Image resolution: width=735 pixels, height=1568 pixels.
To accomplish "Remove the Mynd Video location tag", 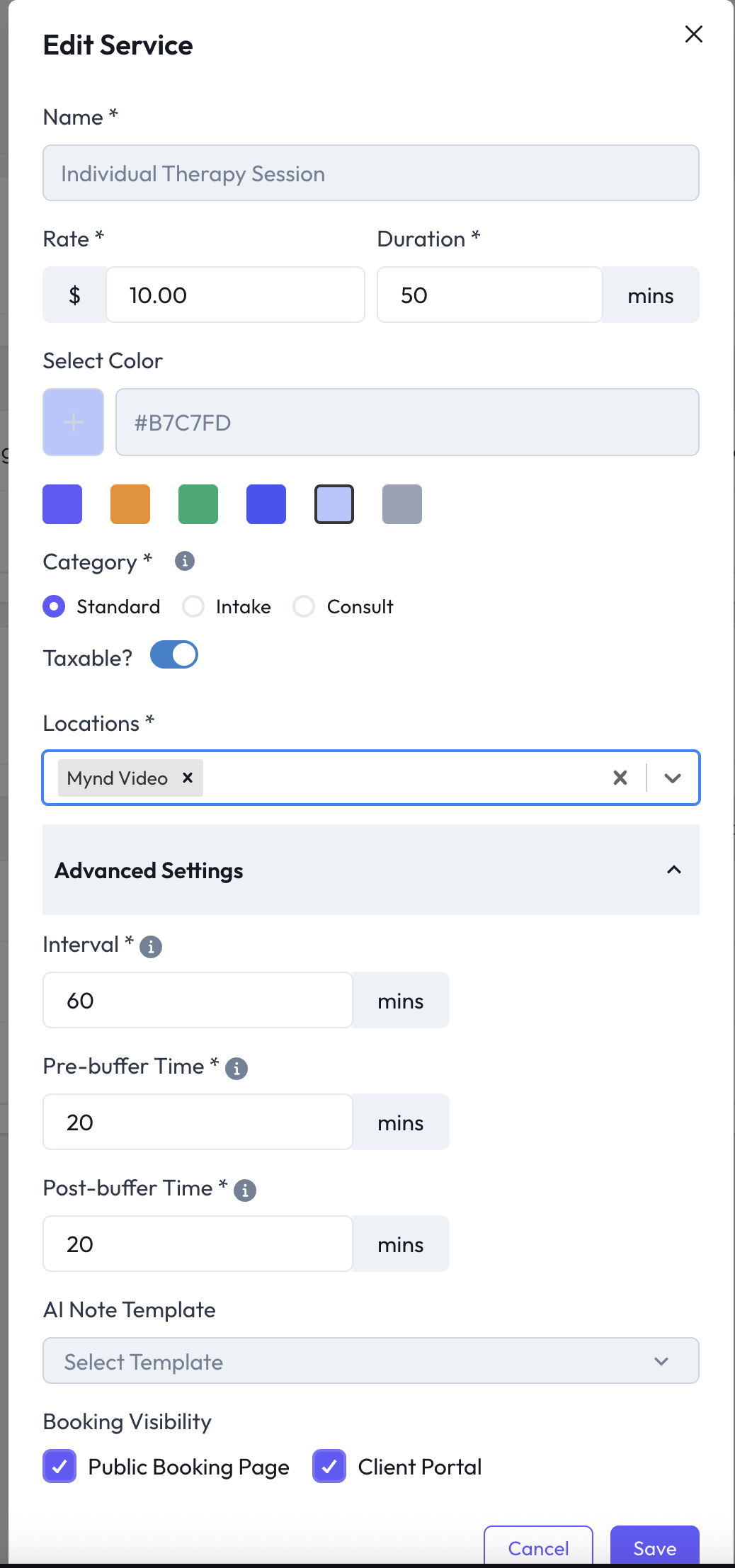I will (x=188, y=778).
